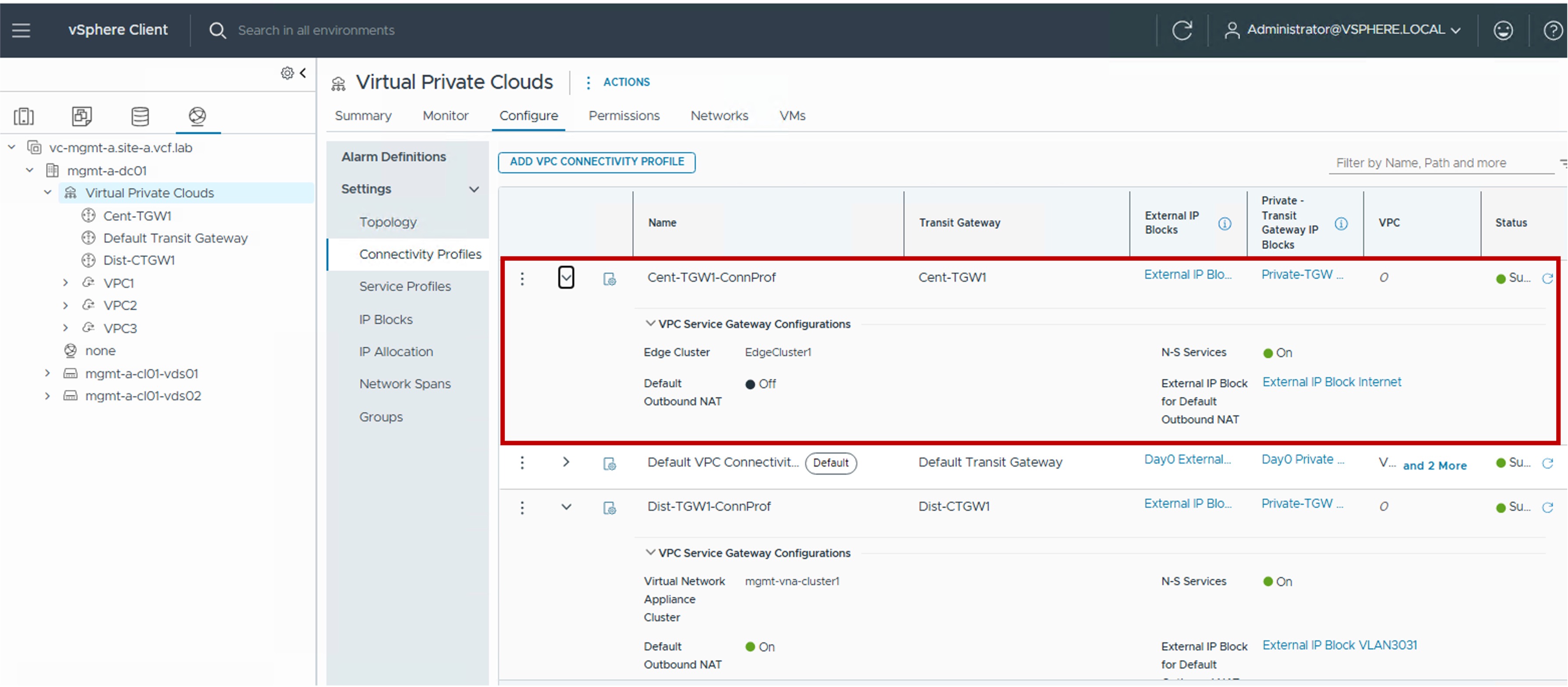
Task: Open row actions for Default VPC Connectivity profile
Action: [522, 463]
